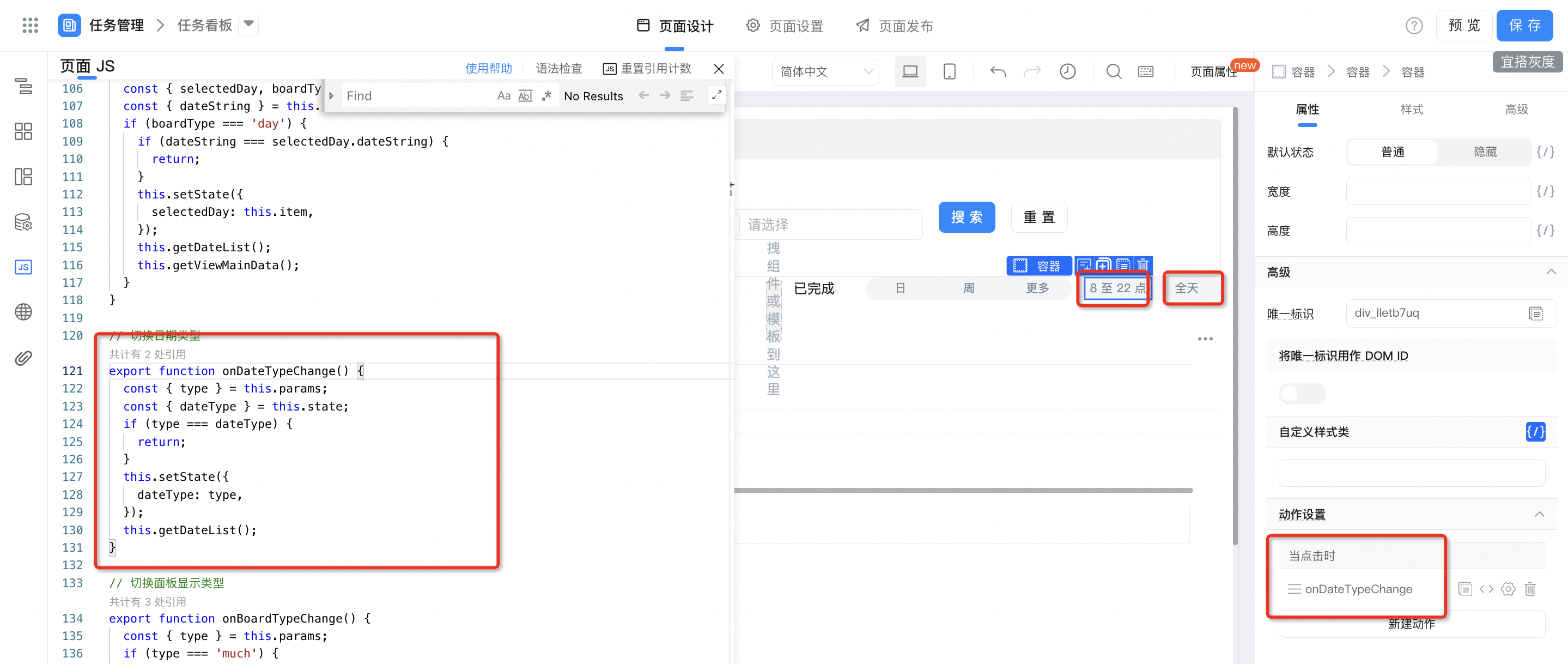Viewport: 1568px width, 664px height.
Task: Click the duplicate container icon with plus
Action: [1103, 265]
